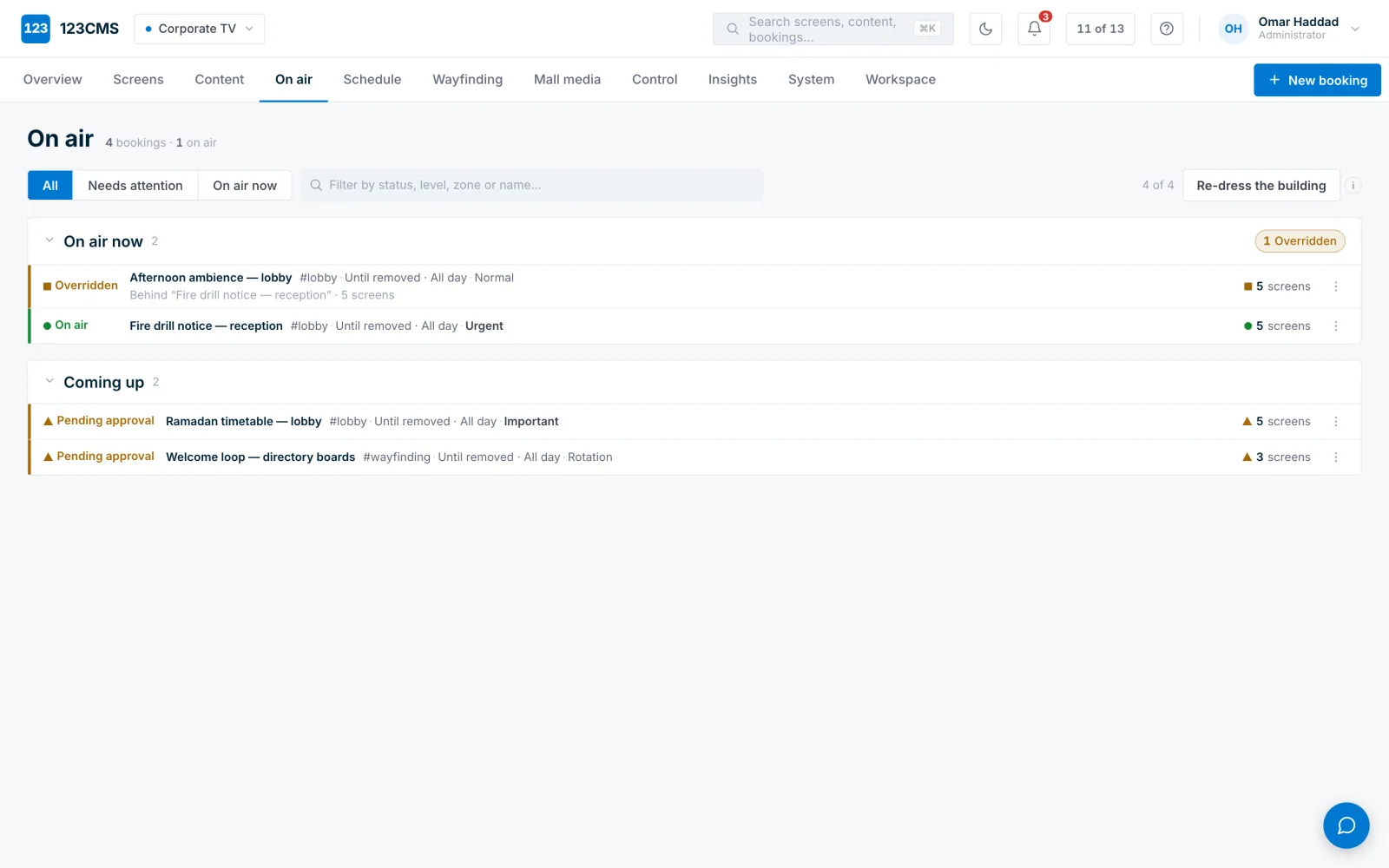This screenshot has height=868, width=1389.
Task: Select the All filter segment
Action: (50, 186)
